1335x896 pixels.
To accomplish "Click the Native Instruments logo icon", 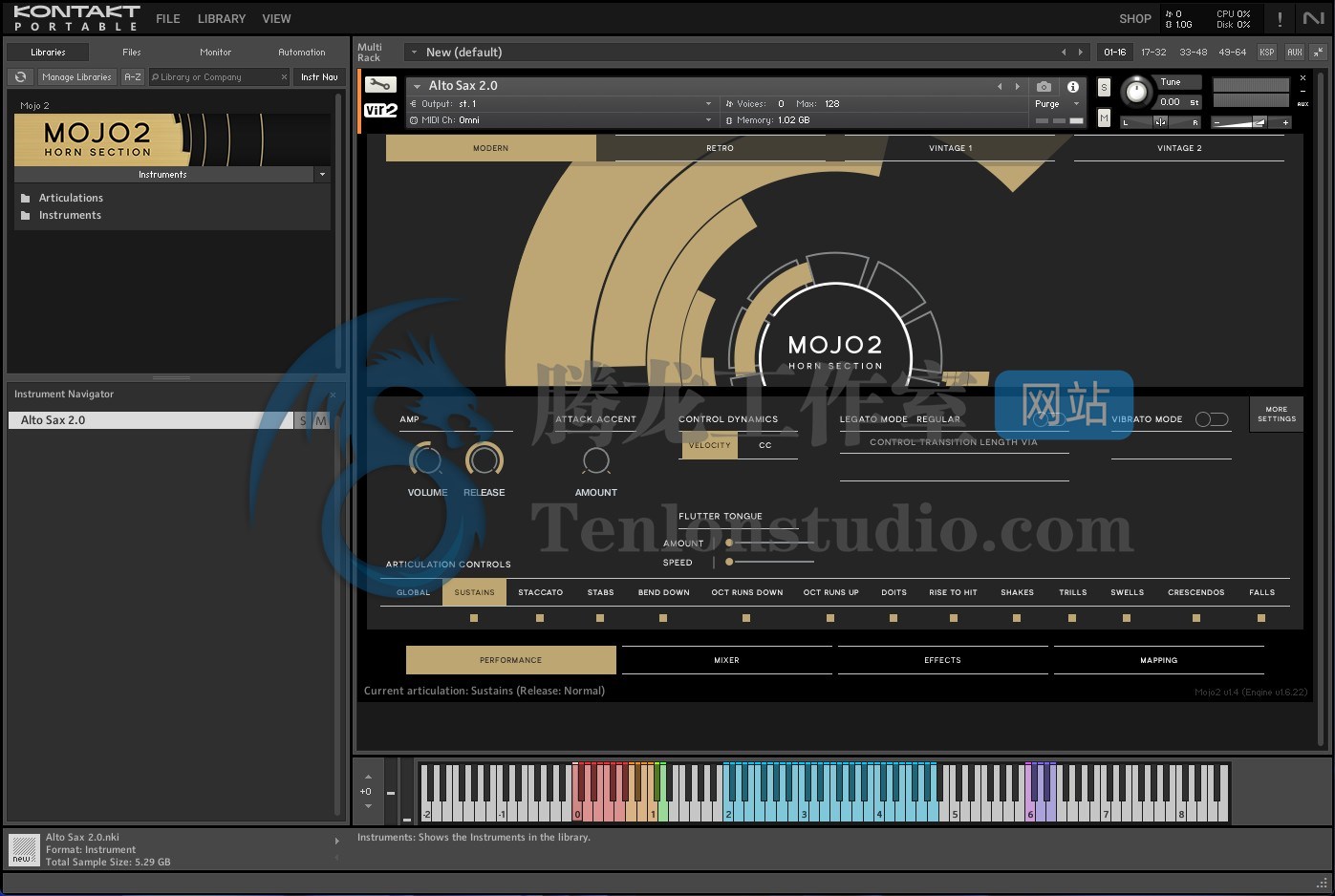I will point(1313,18).
